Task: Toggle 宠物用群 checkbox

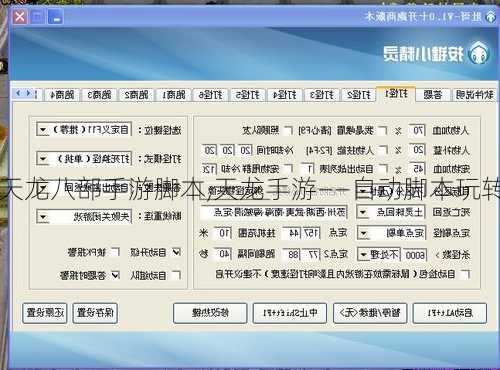Action: 288,169
